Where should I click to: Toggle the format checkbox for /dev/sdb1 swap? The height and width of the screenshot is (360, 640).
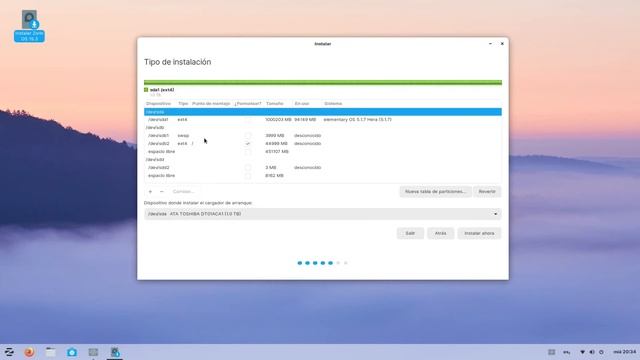248,136
